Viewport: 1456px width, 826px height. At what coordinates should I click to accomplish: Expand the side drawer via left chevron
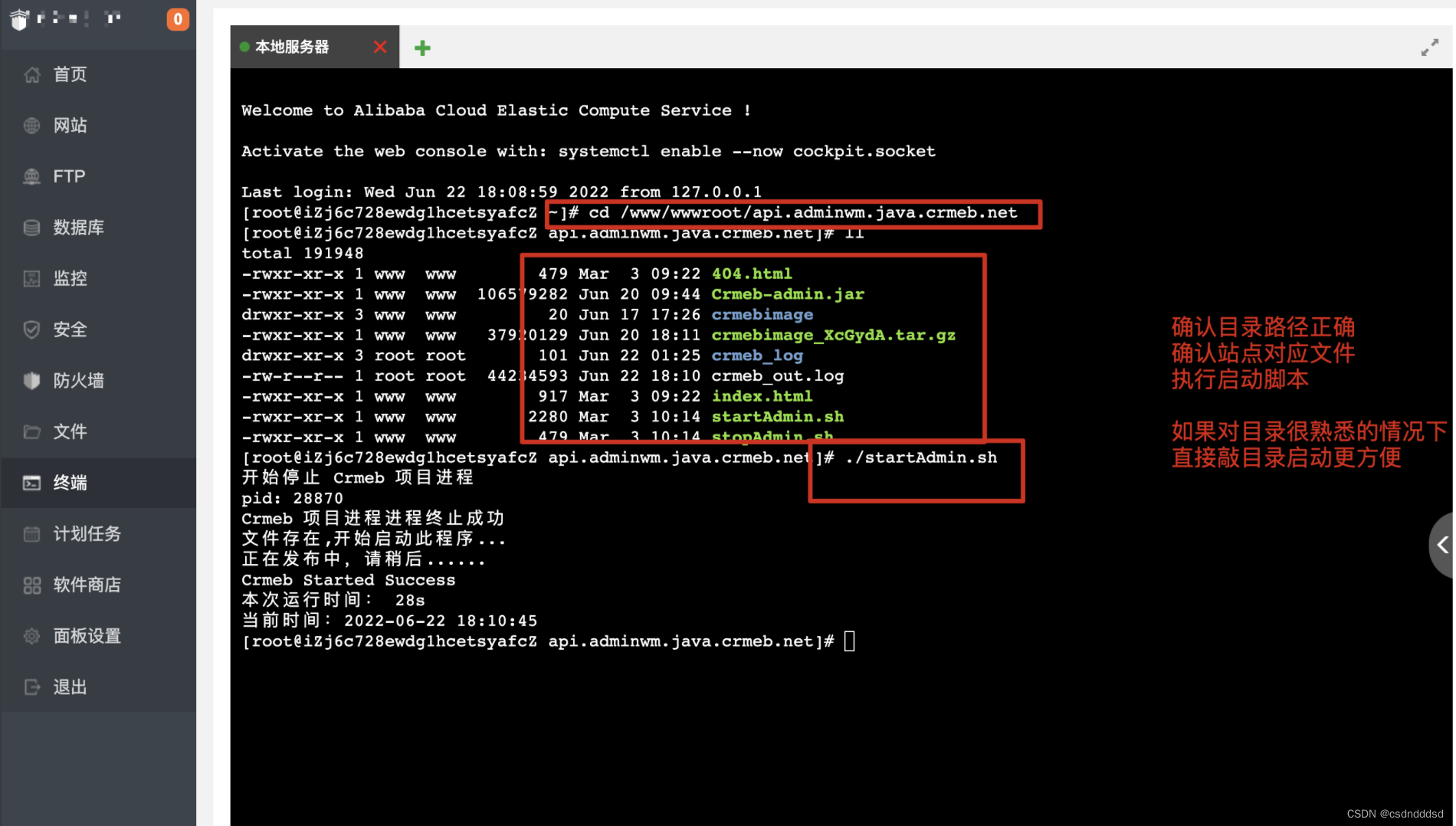pyautogui.click(x=1442, y=545)
